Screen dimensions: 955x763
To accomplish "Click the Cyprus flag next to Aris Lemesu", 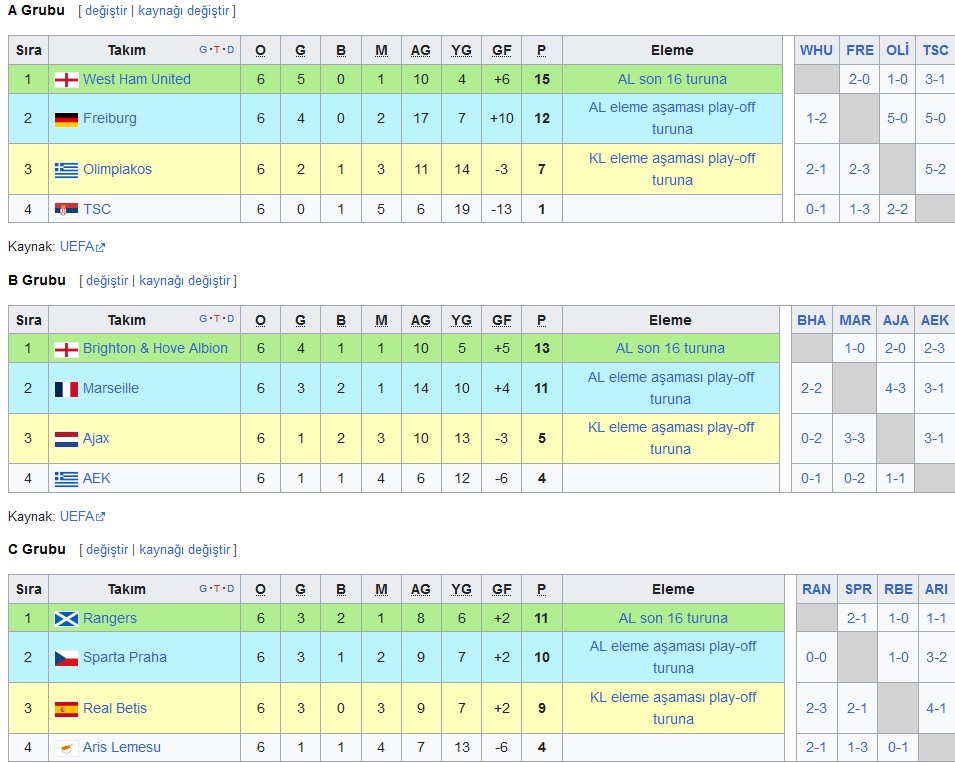I will (x=66, y=748).
